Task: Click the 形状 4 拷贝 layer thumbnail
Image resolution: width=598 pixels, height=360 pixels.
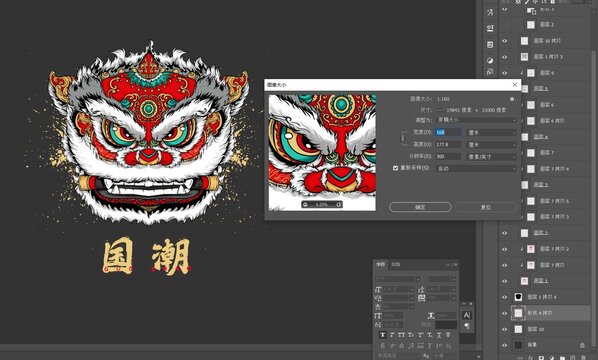Action: (518, 313)
